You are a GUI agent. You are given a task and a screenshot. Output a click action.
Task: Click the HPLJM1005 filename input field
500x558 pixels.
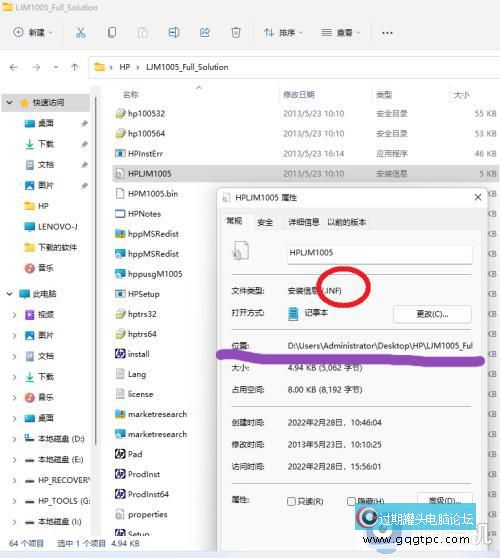(x=380, y=254)
